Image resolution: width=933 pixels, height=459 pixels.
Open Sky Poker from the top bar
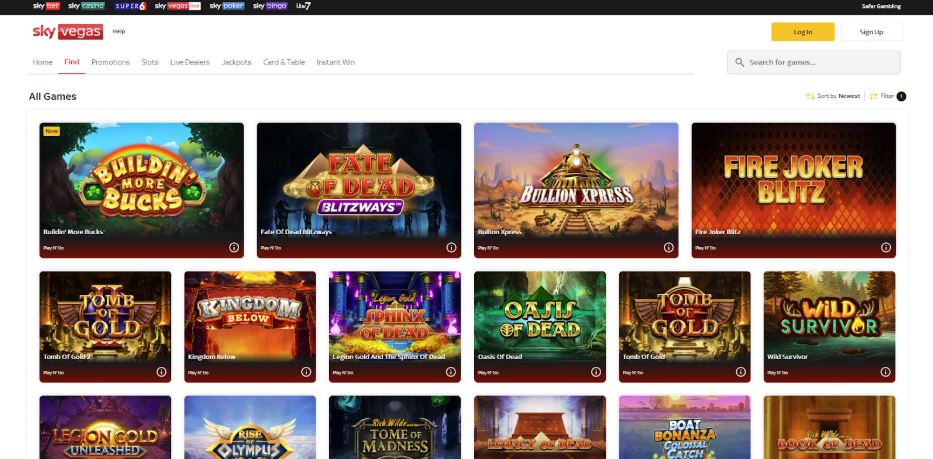tap(227, 6)
